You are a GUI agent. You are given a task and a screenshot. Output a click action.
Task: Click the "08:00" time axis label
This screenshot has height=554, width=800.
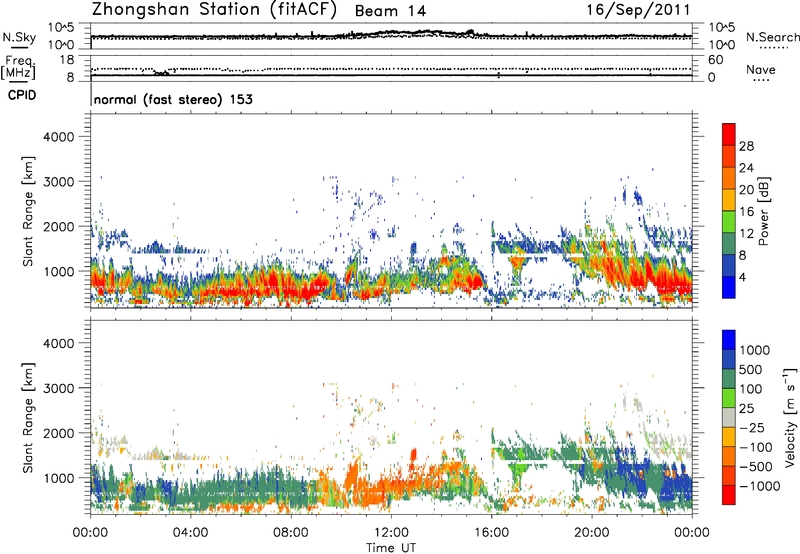coord(291,533)
